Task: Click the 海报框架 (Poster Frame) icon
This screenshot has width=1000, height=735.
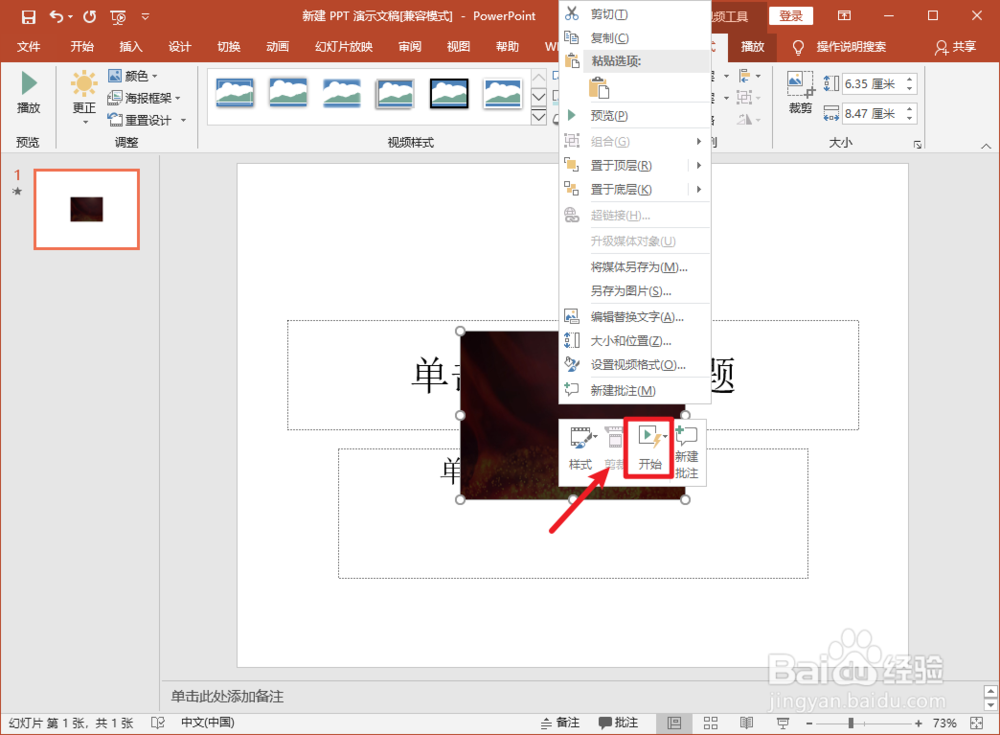Action: [x=141, y=97]
